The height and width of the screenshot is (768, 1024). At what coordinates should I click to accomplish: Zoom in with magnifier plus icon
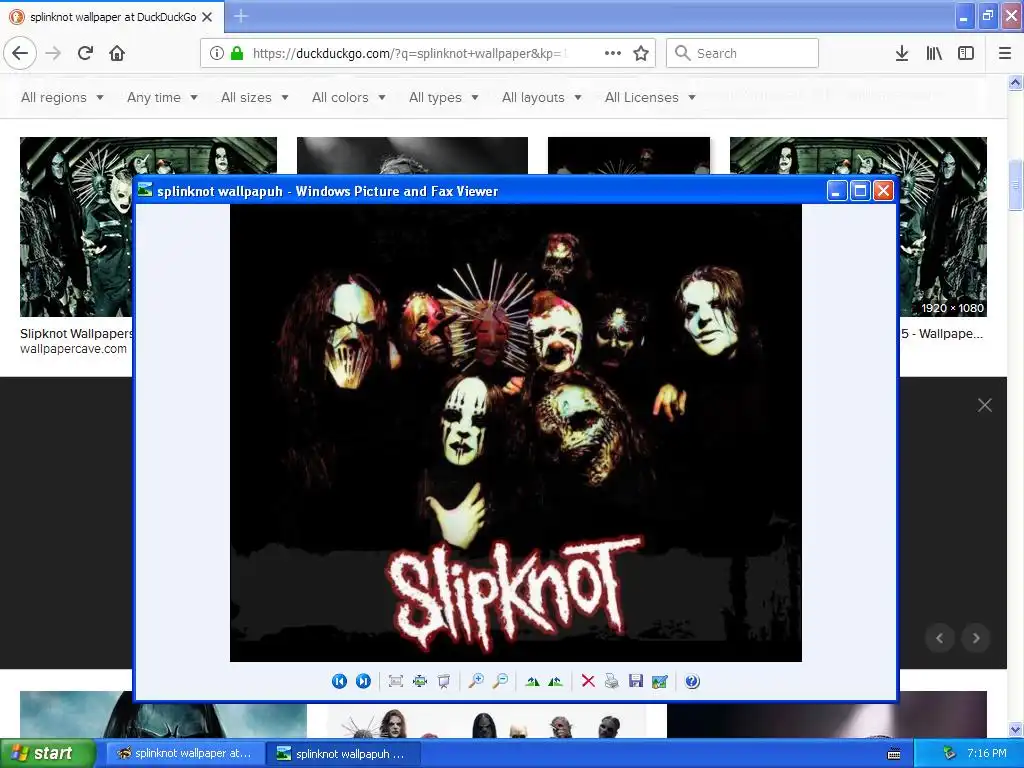[x=476, y=681]
